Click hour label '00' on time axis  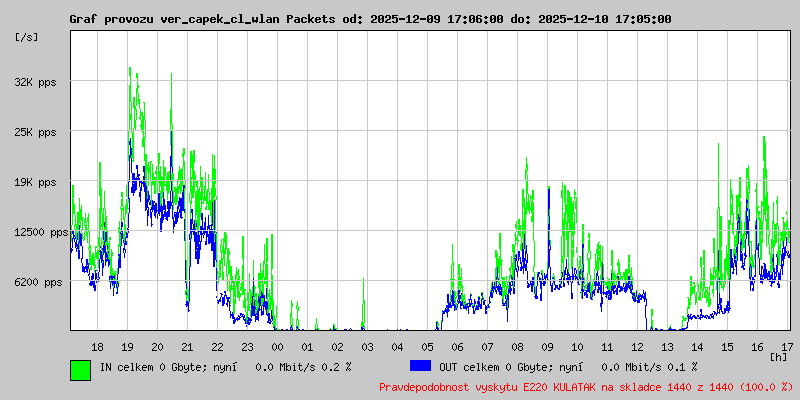pos(278,348)
